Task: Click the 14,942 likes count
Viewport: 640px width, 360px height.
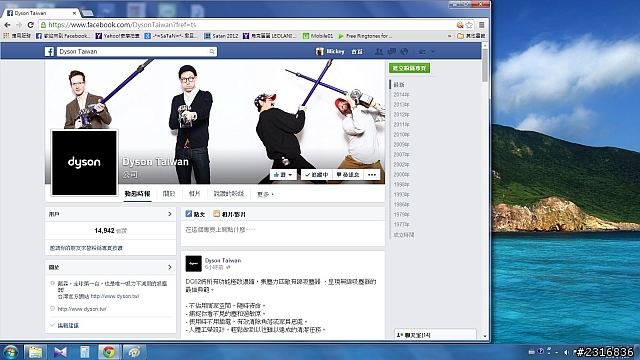Action: pyautogui.click(x=104, y=231)
